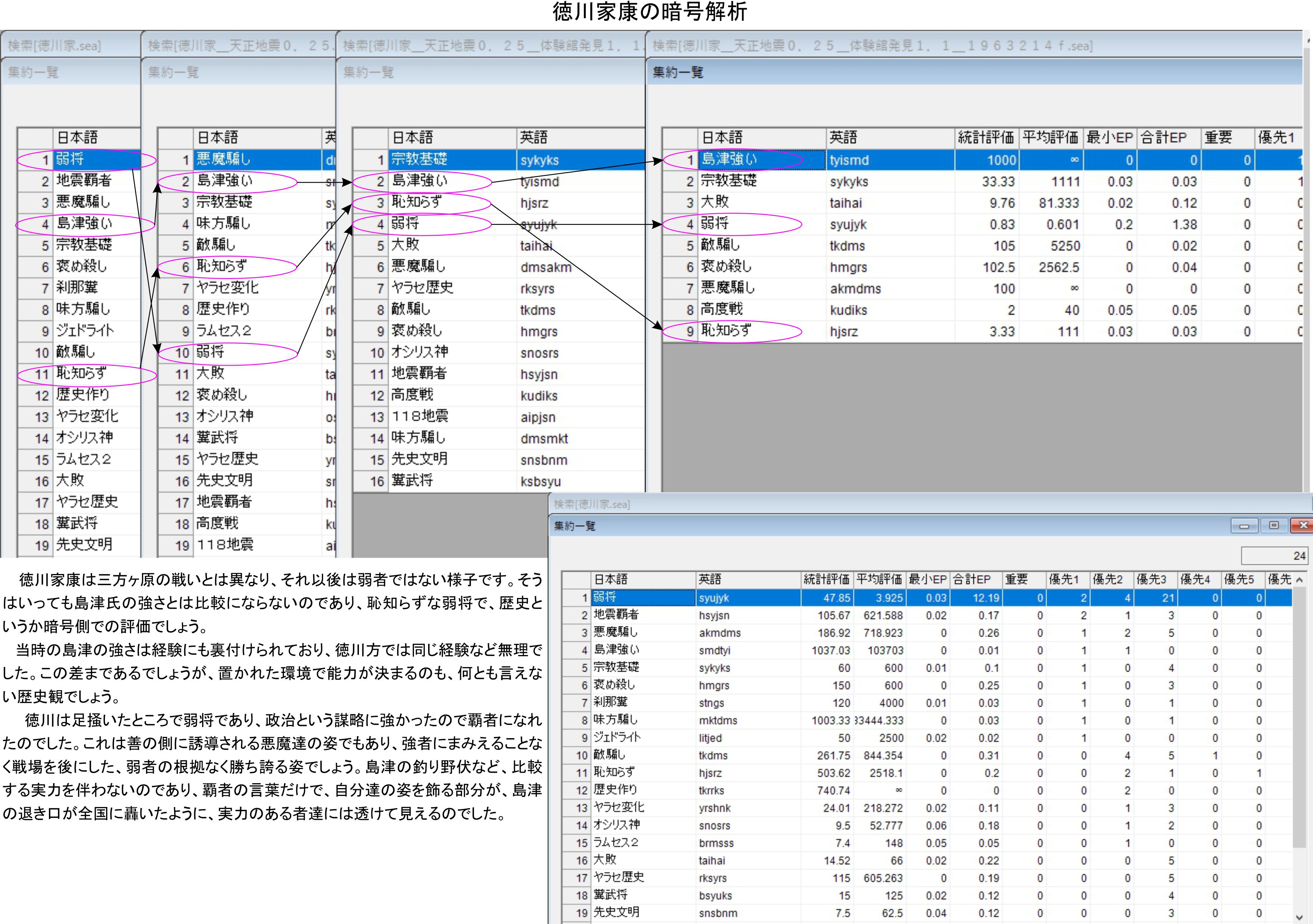The image size is (1313, 924).
Task: Select the cell with value 103703
Action: pos(880,650)
